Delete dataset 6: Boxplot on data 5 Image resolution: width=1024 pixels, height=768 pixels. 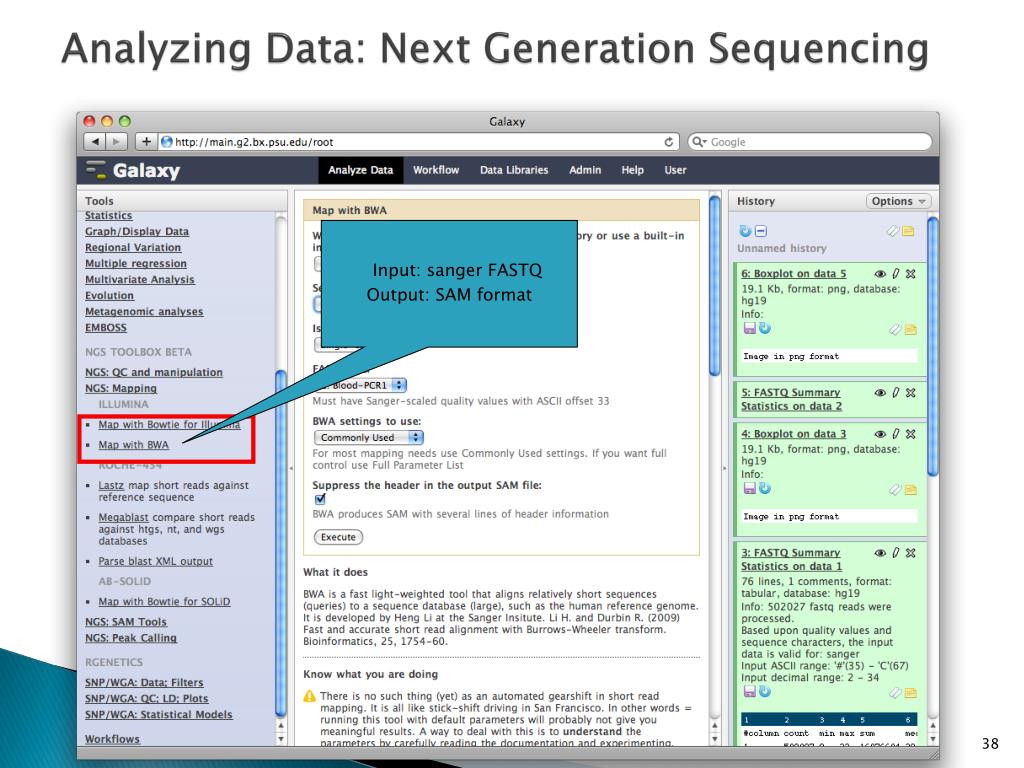pos(910,274)
